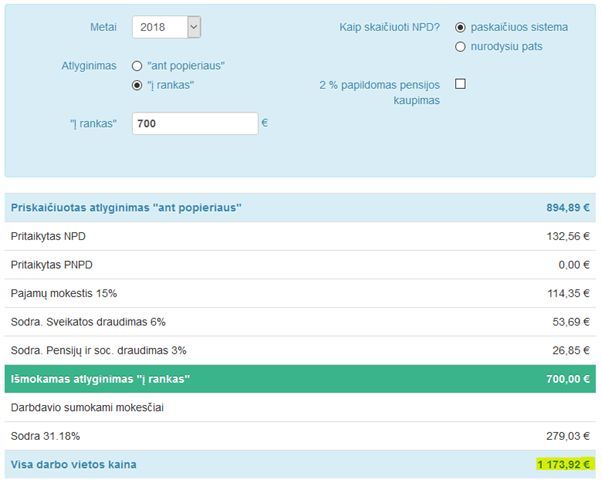Click the Sodra. Sveikatos draudimas 6% row

coord(300,322)
